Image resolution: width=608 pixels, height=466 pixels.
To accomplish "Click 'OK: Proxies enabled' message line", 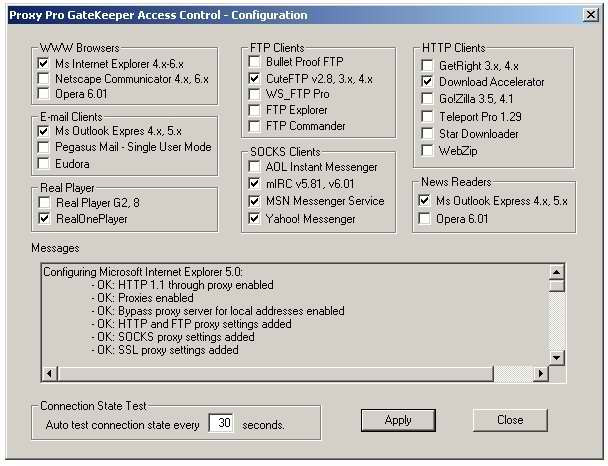I will pos(143,298).
